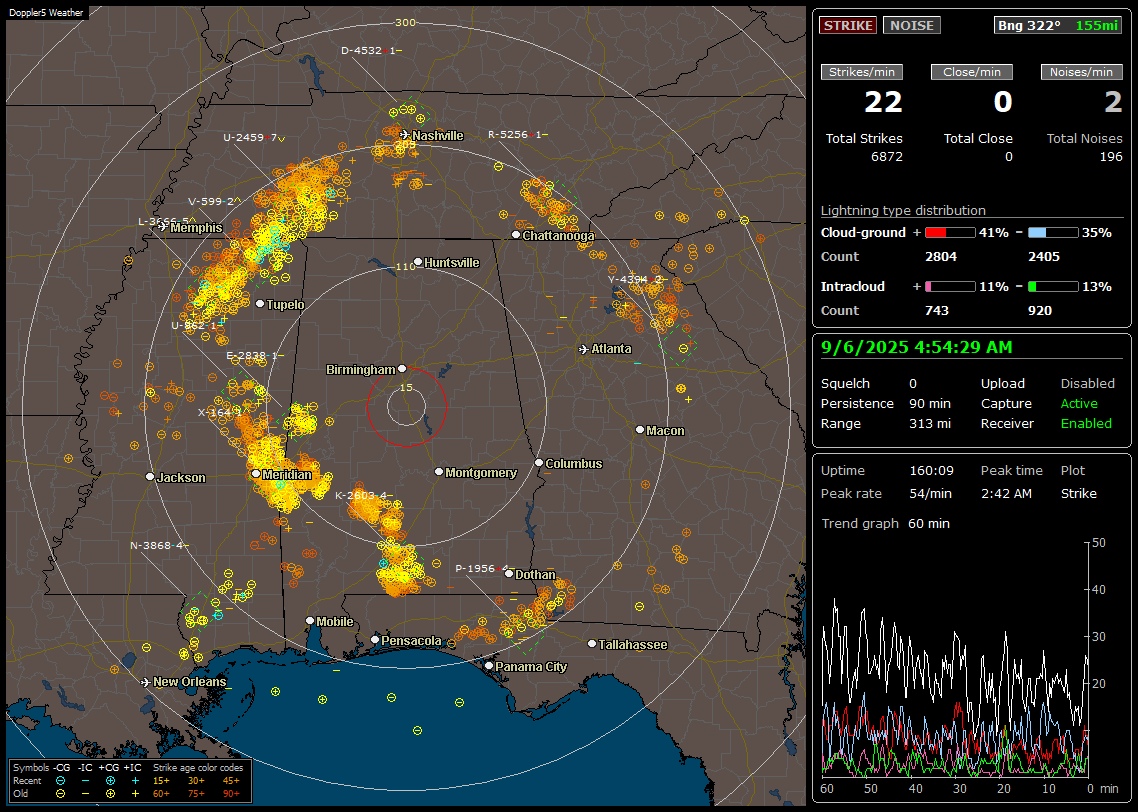The image size is (1138, 812).
Task: Click the negative intracloud green bar
Action: [x=1053, y=287]
